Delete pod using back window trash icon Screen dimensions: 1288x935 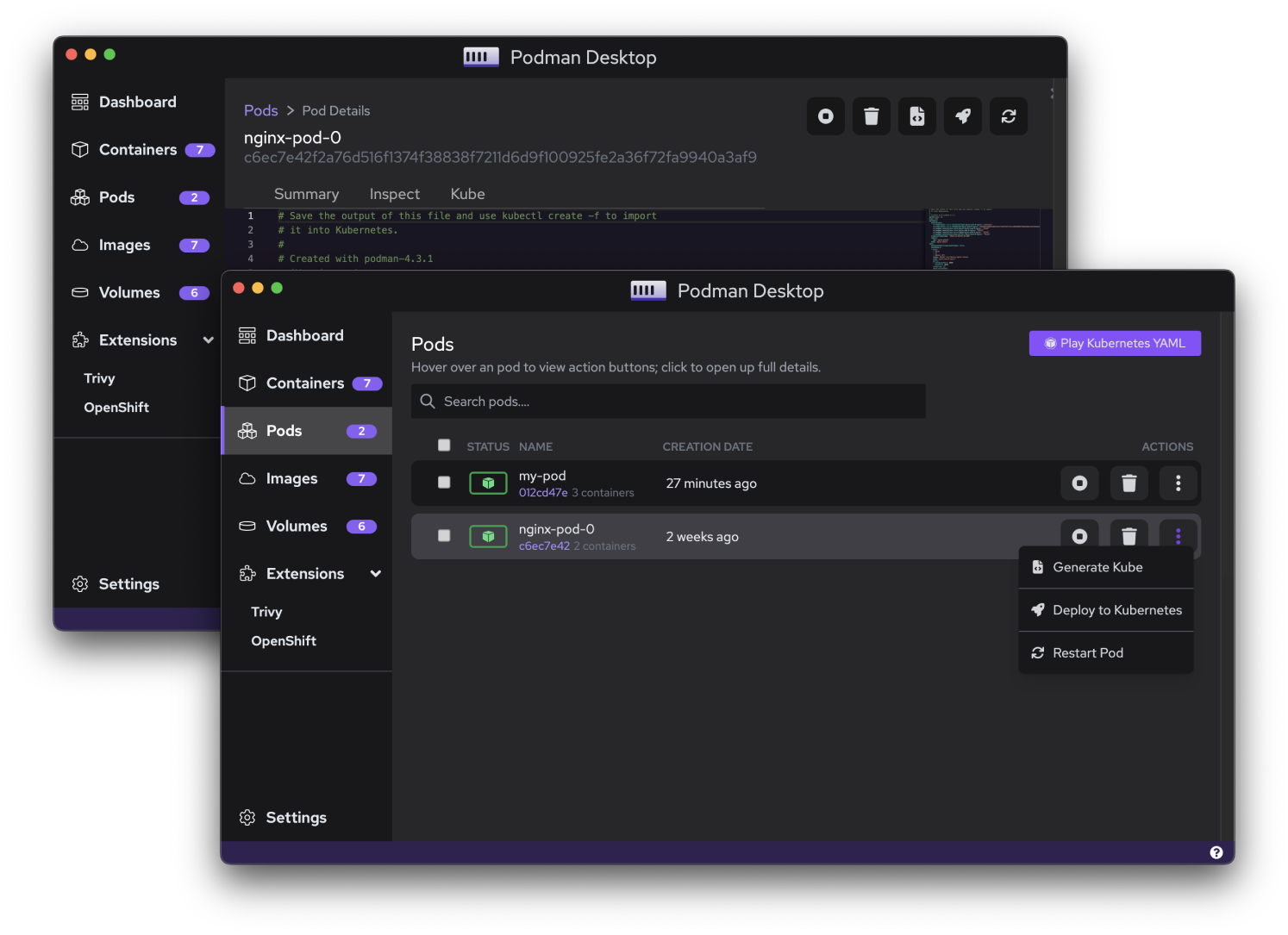872,116
